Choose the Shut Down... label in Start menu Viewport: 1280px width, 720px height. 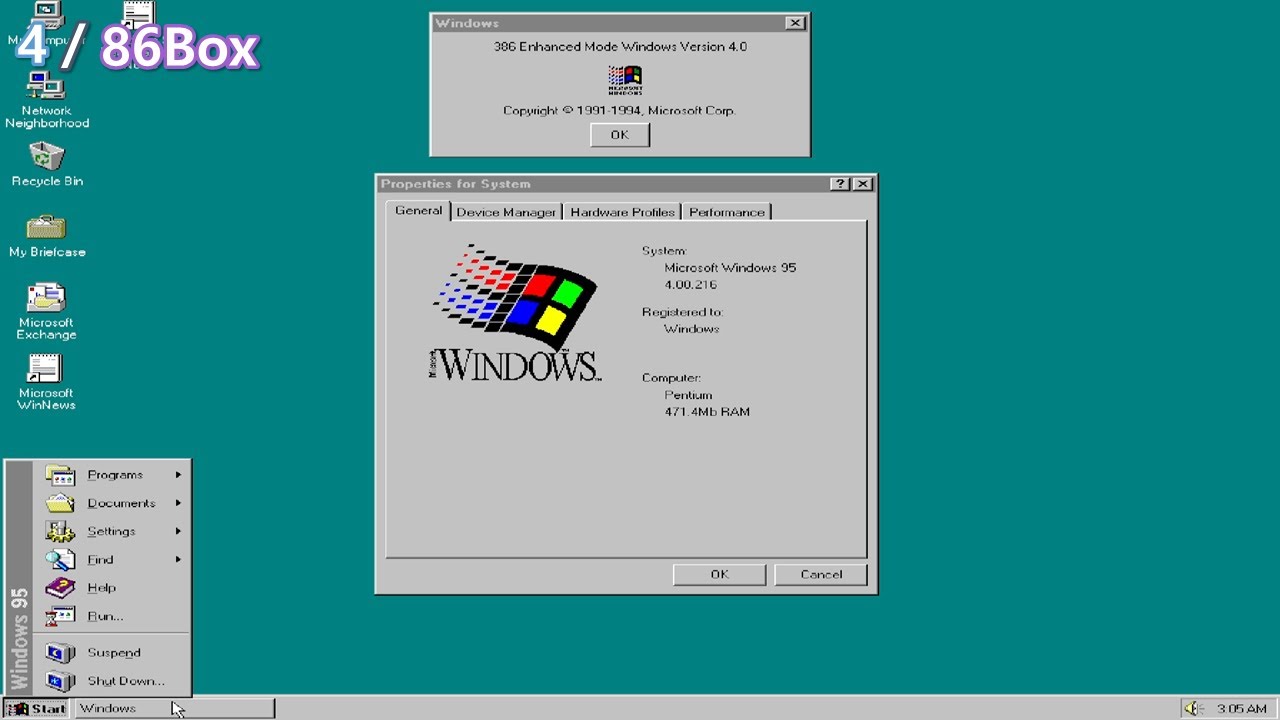(x=126, y=681)
